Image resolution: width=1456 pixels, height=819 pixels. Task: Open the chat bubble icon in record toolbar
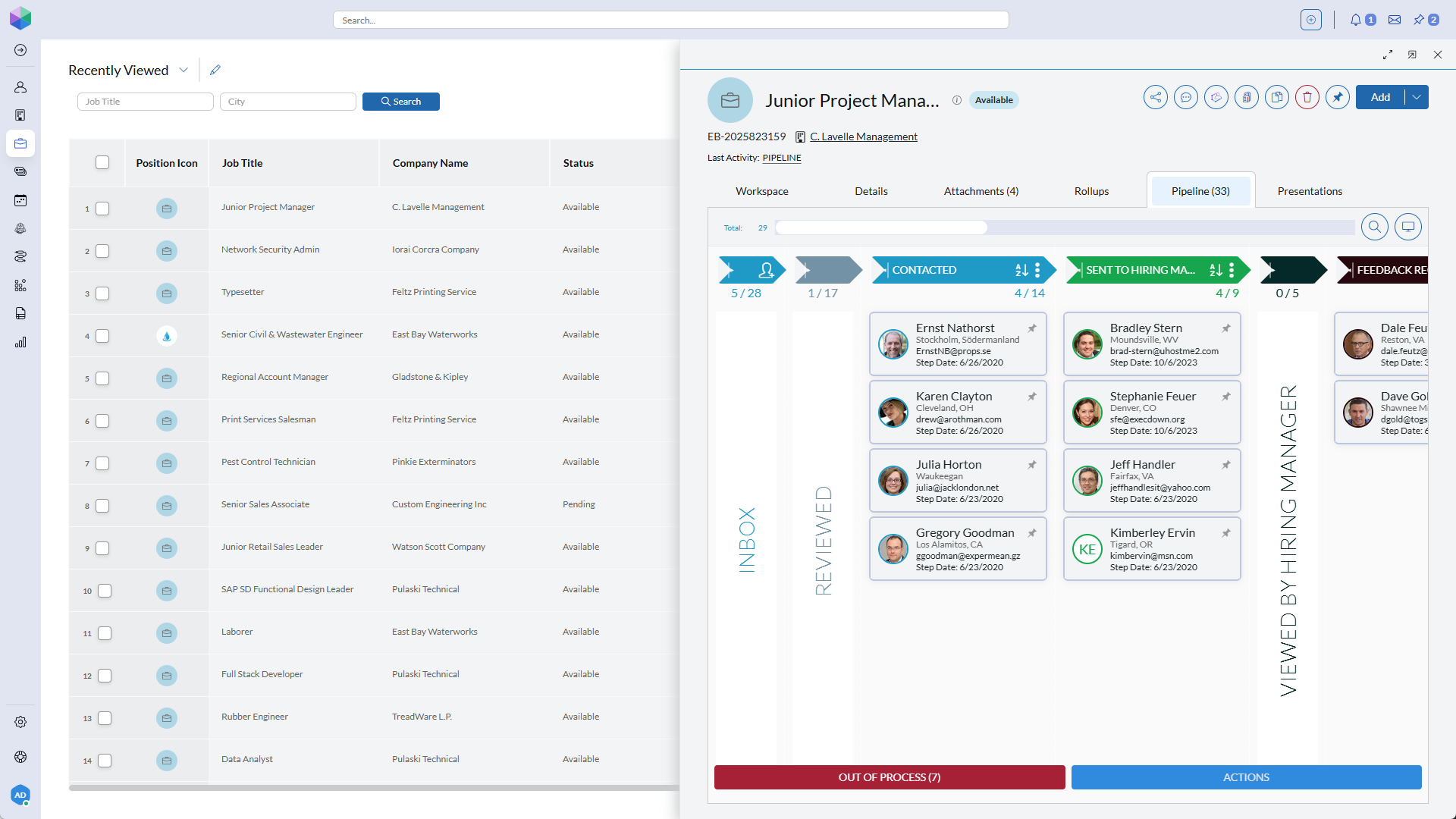pos(1186,97)
